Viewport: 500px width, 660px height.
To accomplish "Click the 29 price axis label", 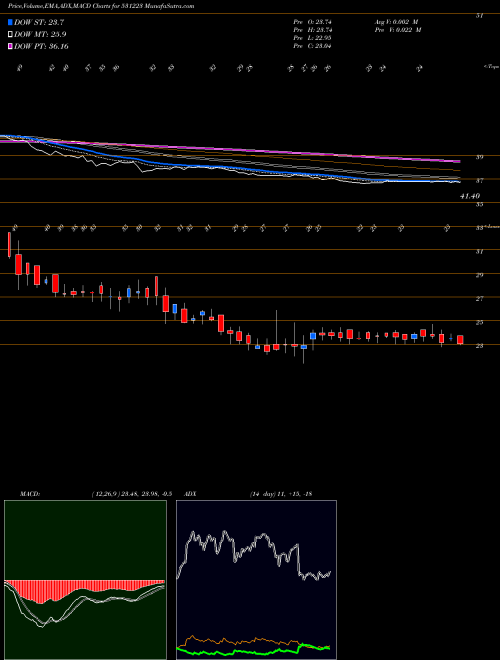I will (479, 275).
